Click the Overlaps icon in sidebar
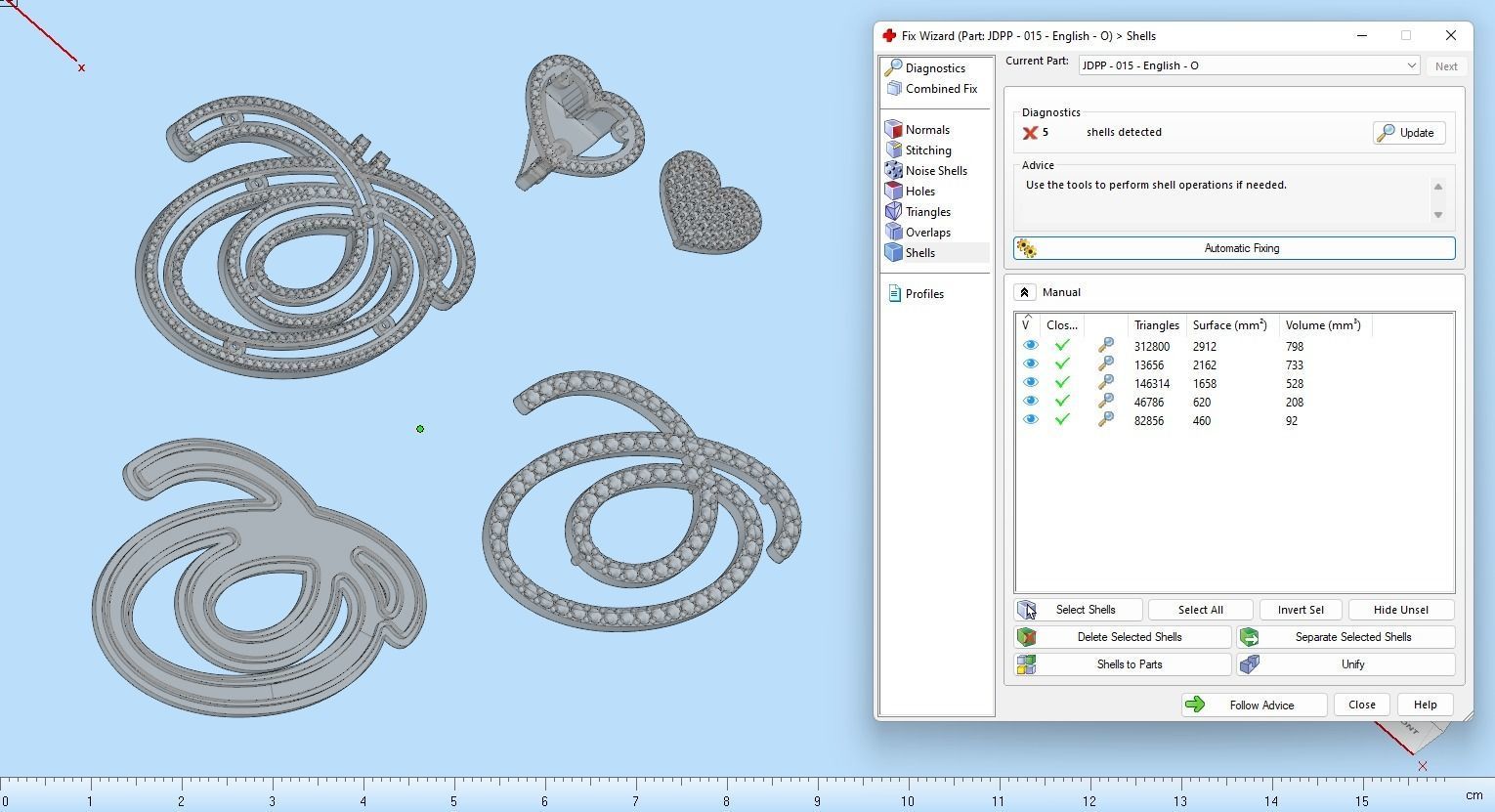 (893, 232)
